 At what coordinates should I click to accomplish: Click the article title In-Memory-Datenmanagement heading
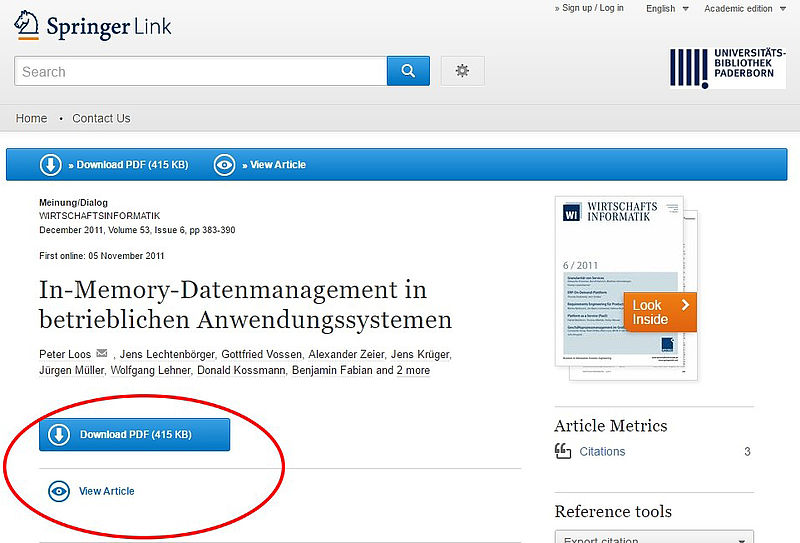pos(245,305)
